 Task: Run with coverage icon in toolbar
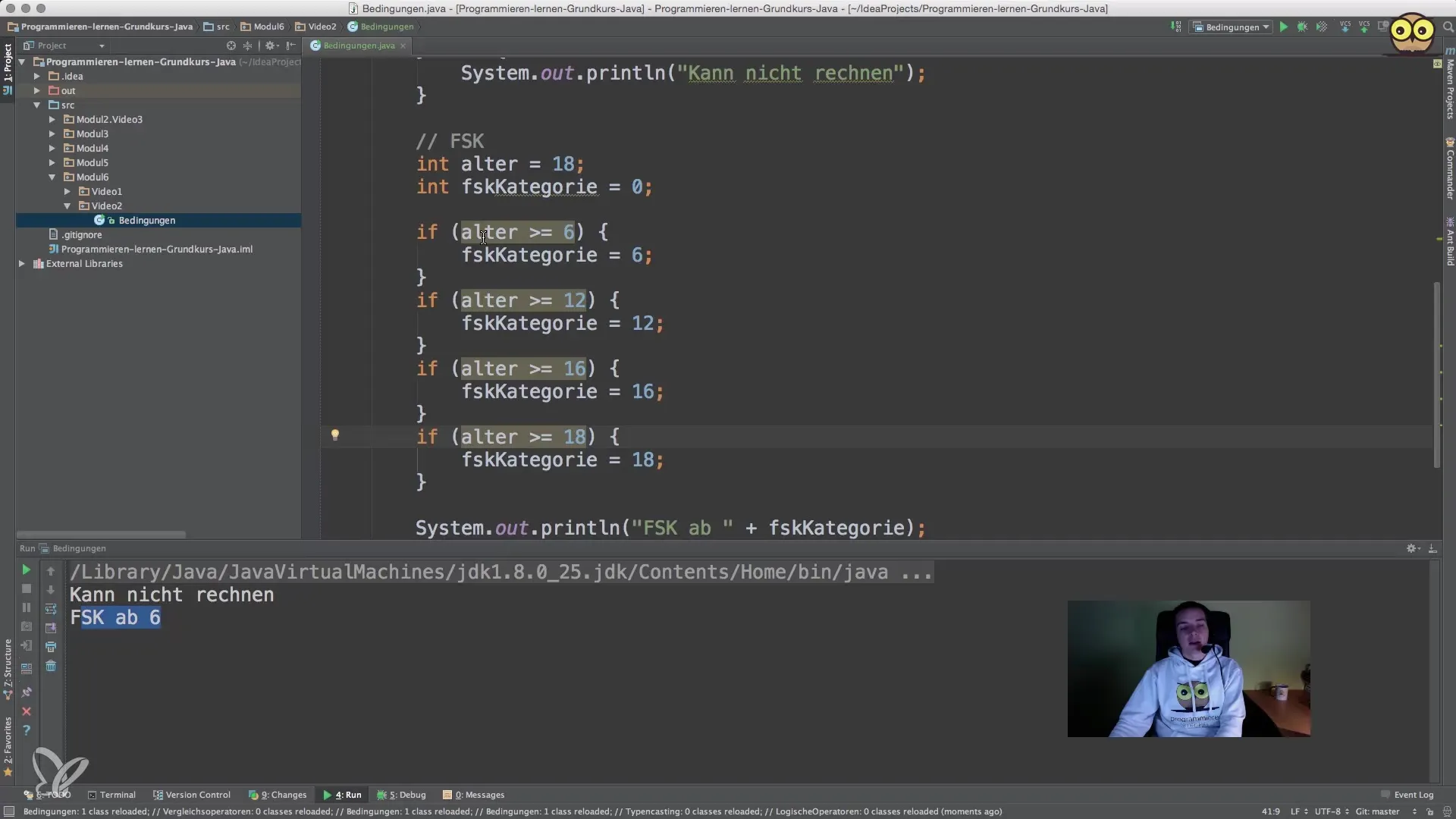(1322, 27)
